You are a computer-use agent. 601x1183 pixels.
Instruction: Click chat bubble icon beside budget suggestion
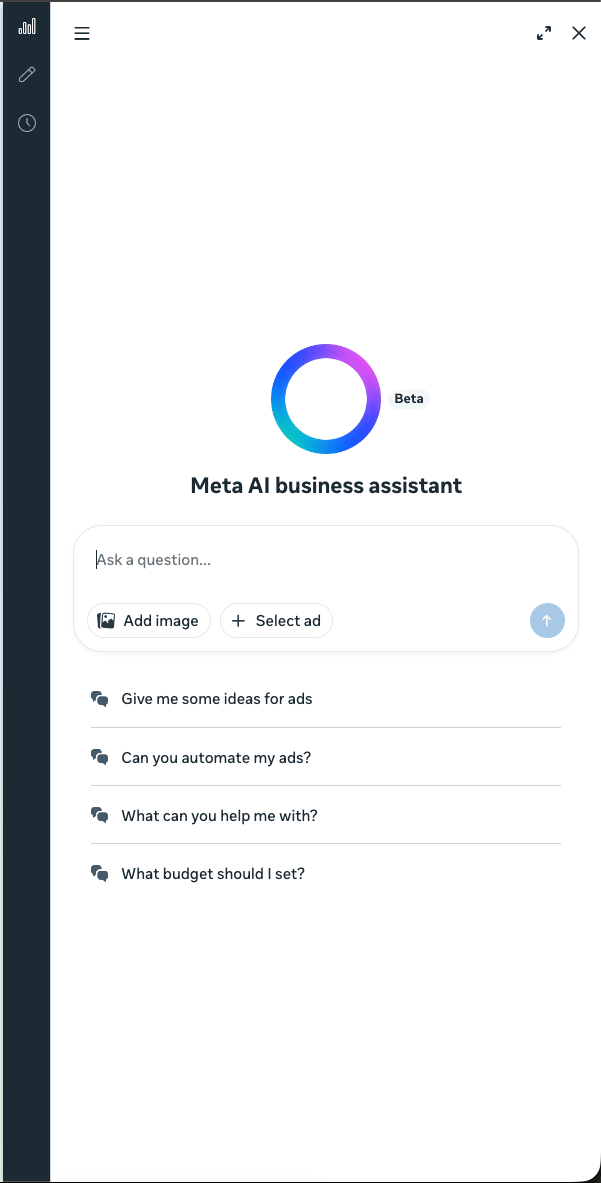(99, 873)
